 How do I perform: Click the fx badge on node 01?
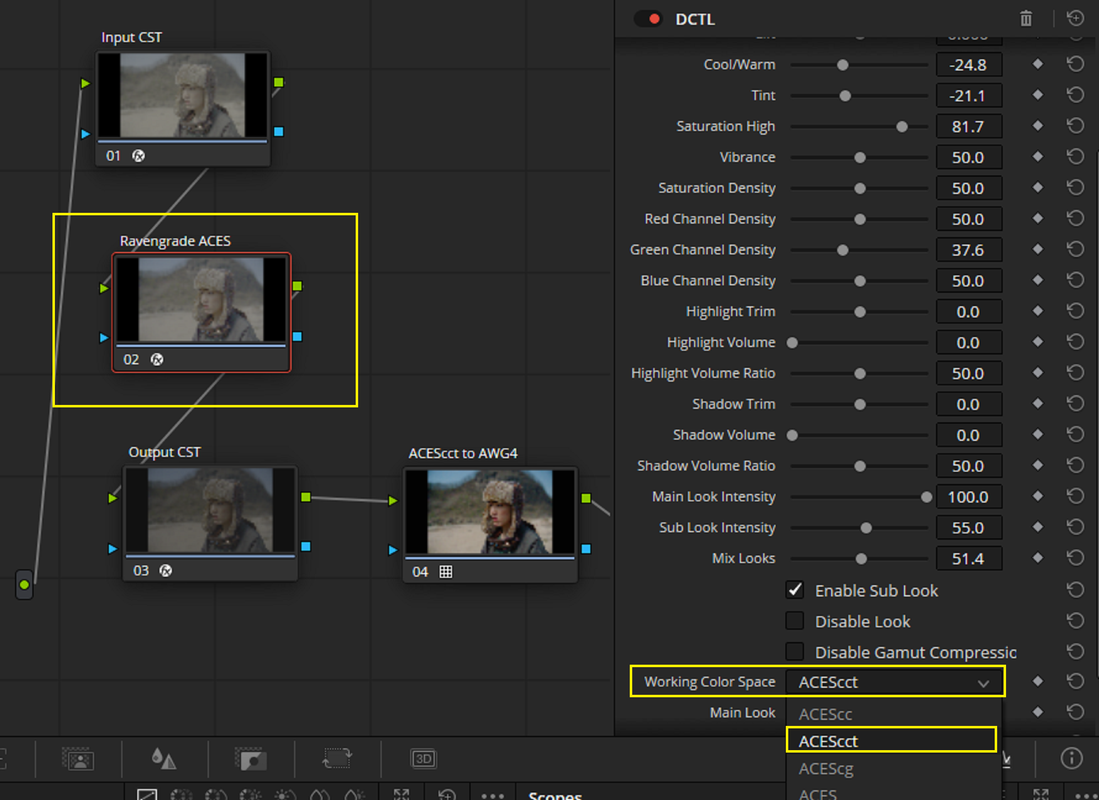click(x=139, y=156)
